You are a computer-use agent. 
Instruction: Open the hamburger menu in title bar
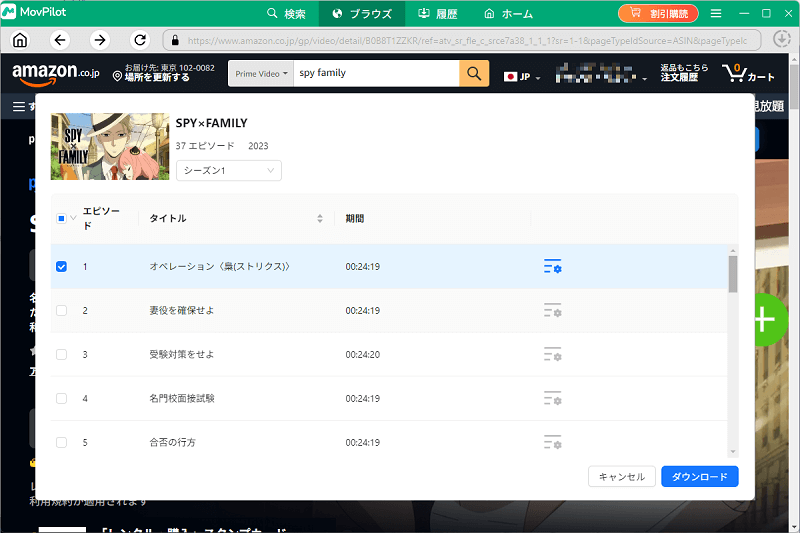coord(716,14)
